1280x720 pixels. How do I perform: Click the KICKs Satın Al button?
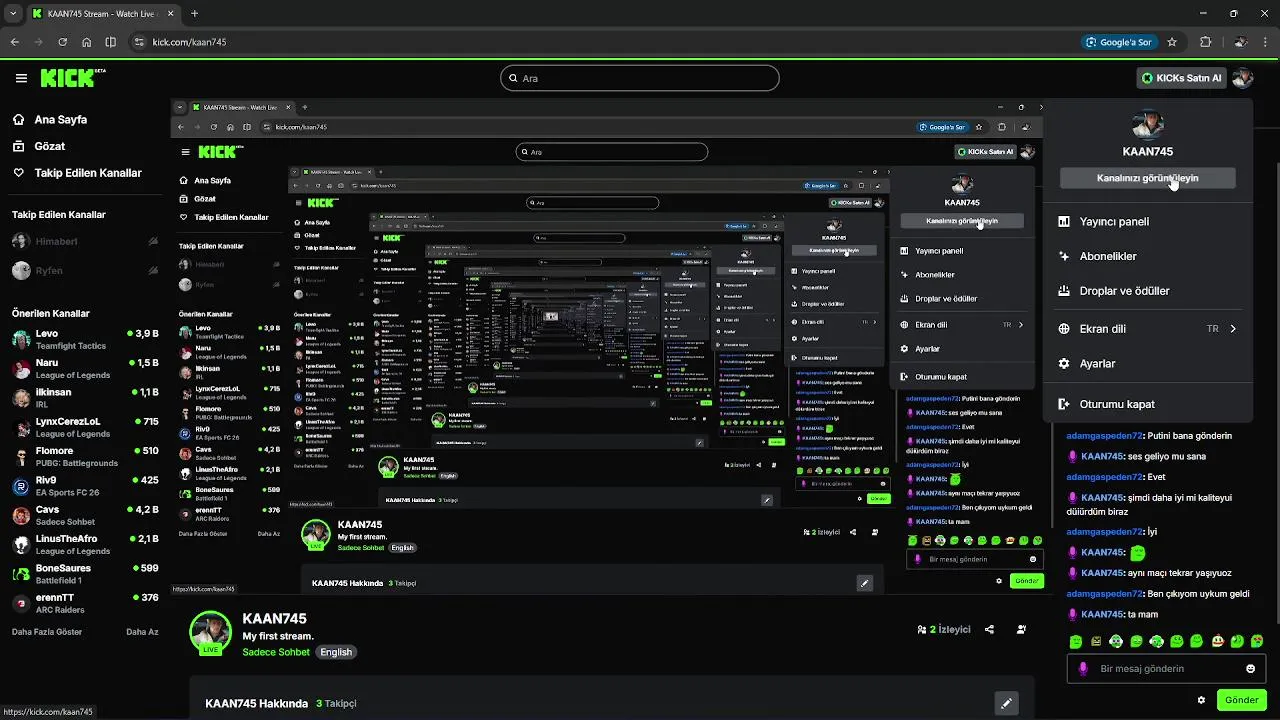click(x=1180, y=78)
